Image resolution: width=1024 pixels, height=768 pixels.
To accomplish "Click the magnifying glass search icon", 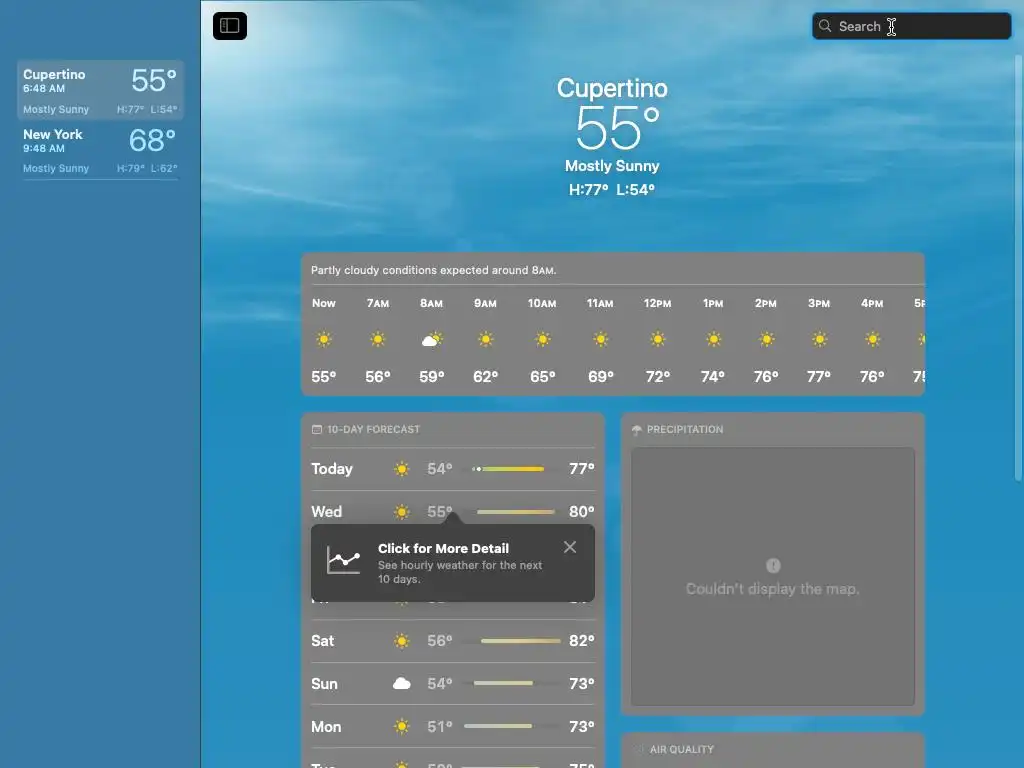I will [825, 26].
